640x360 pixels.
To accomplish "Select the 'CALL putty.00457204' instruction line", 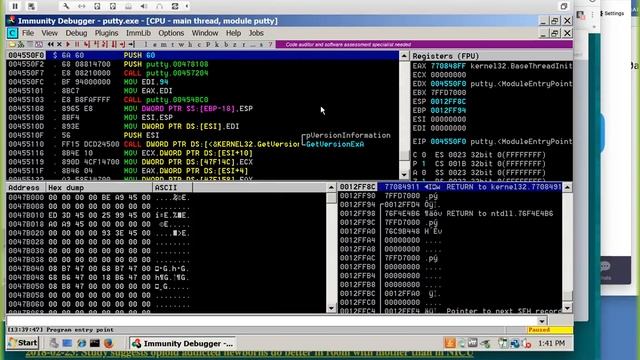I will (202, 73).
